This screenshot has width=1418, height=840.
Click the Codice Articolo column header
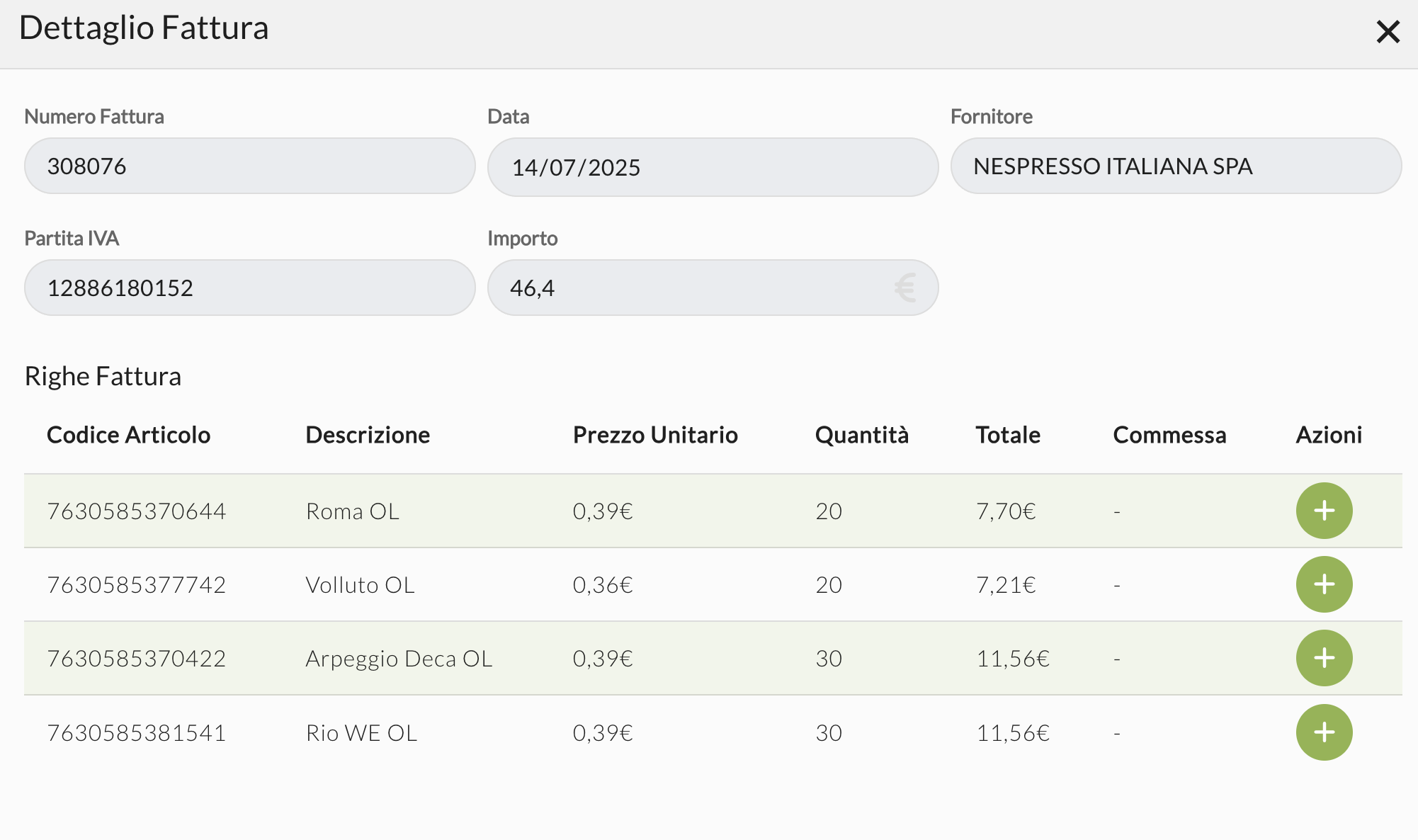pos(128,435)
